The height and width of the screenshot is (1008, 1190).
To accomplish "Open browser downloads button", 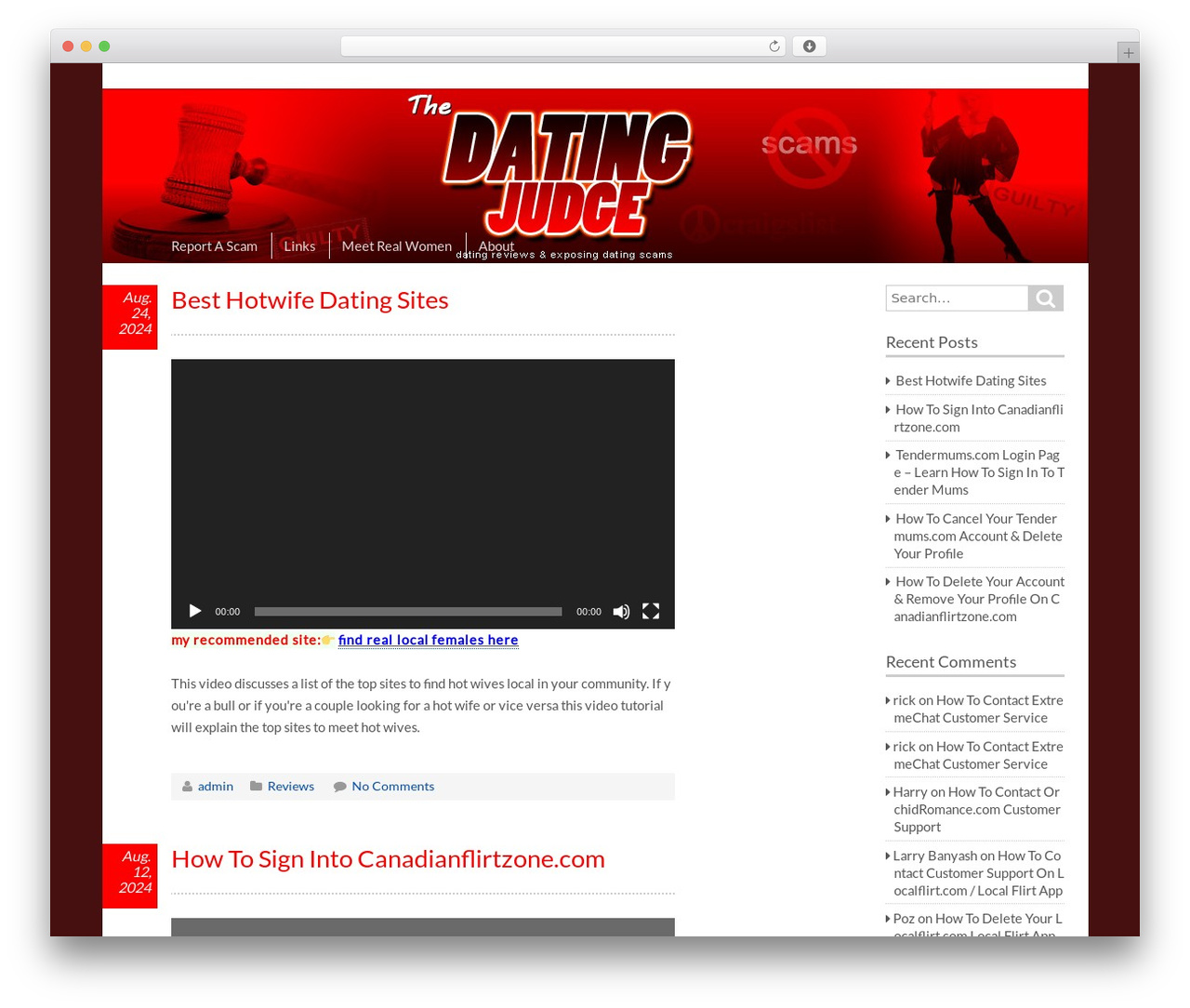I will coord(810,46).
